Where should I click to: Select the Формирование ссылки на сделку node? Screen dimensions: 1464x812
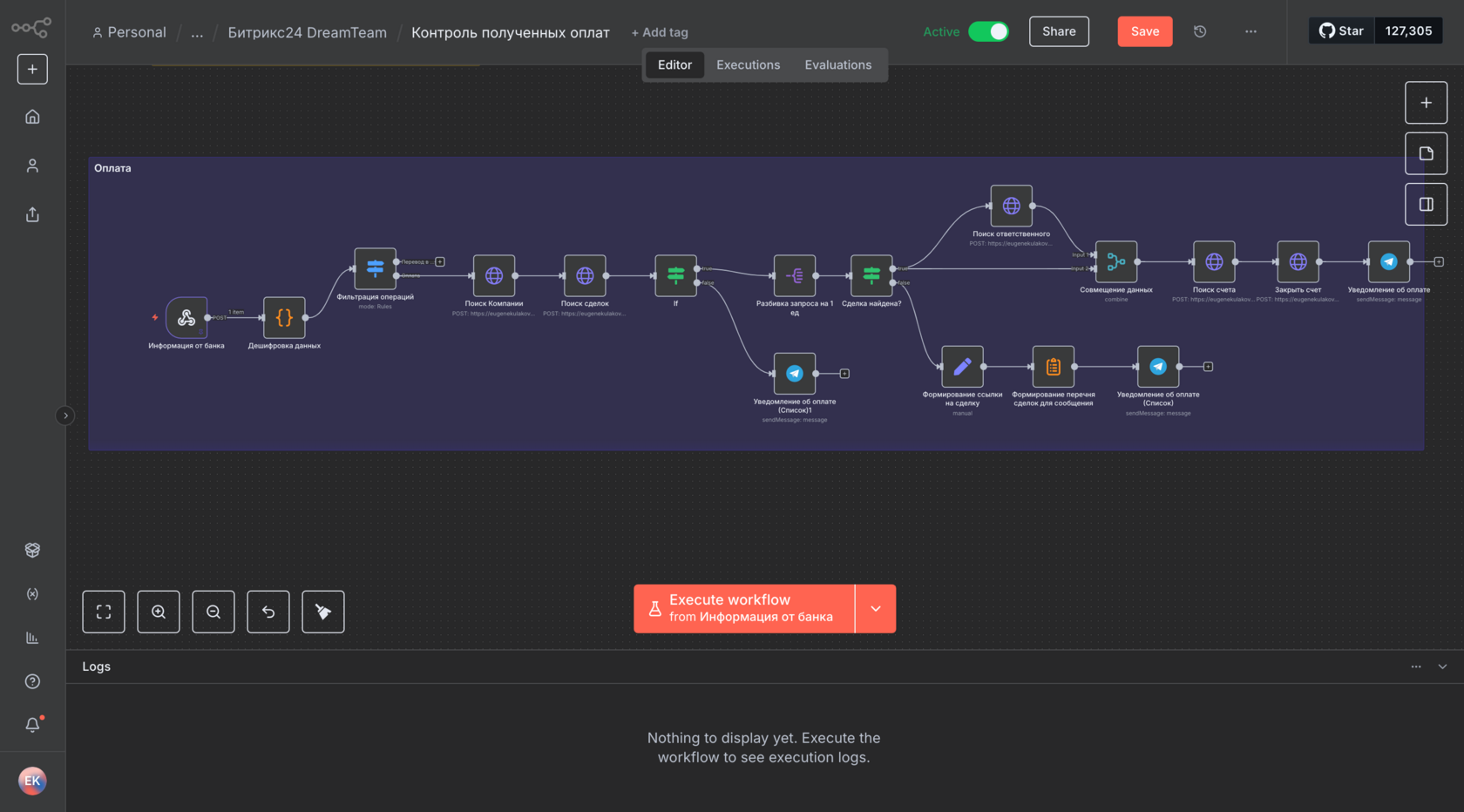point(962,367)
